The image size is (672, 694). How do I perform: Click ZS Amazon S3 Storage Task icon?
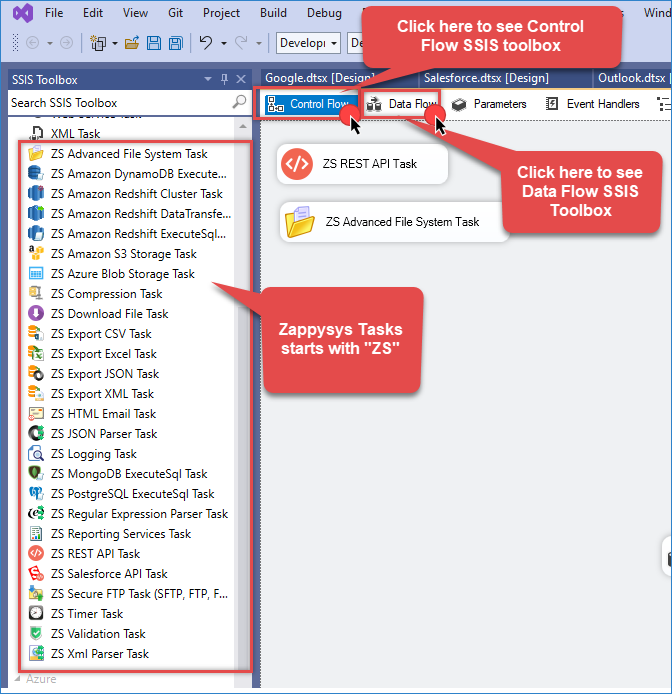[36, 253]
